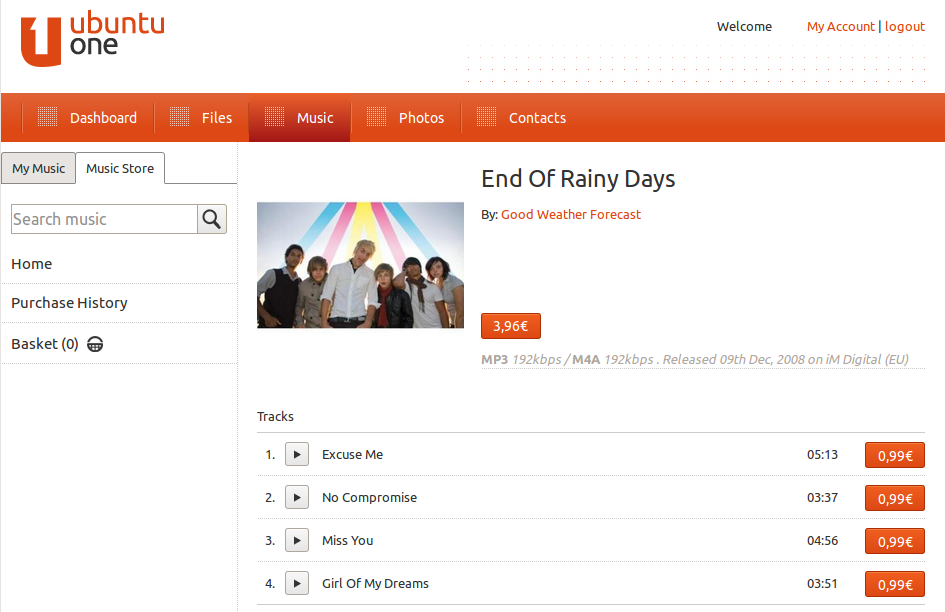Purchase Girl Of My Dreams track

(894, 584)
